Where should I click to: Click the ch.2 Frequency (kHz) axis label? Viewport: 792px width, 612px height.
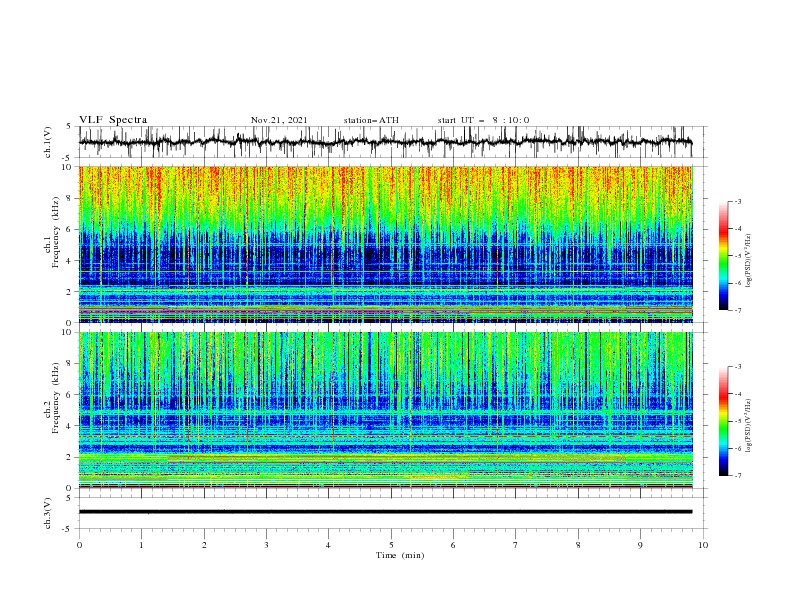[x=52, y=398]
